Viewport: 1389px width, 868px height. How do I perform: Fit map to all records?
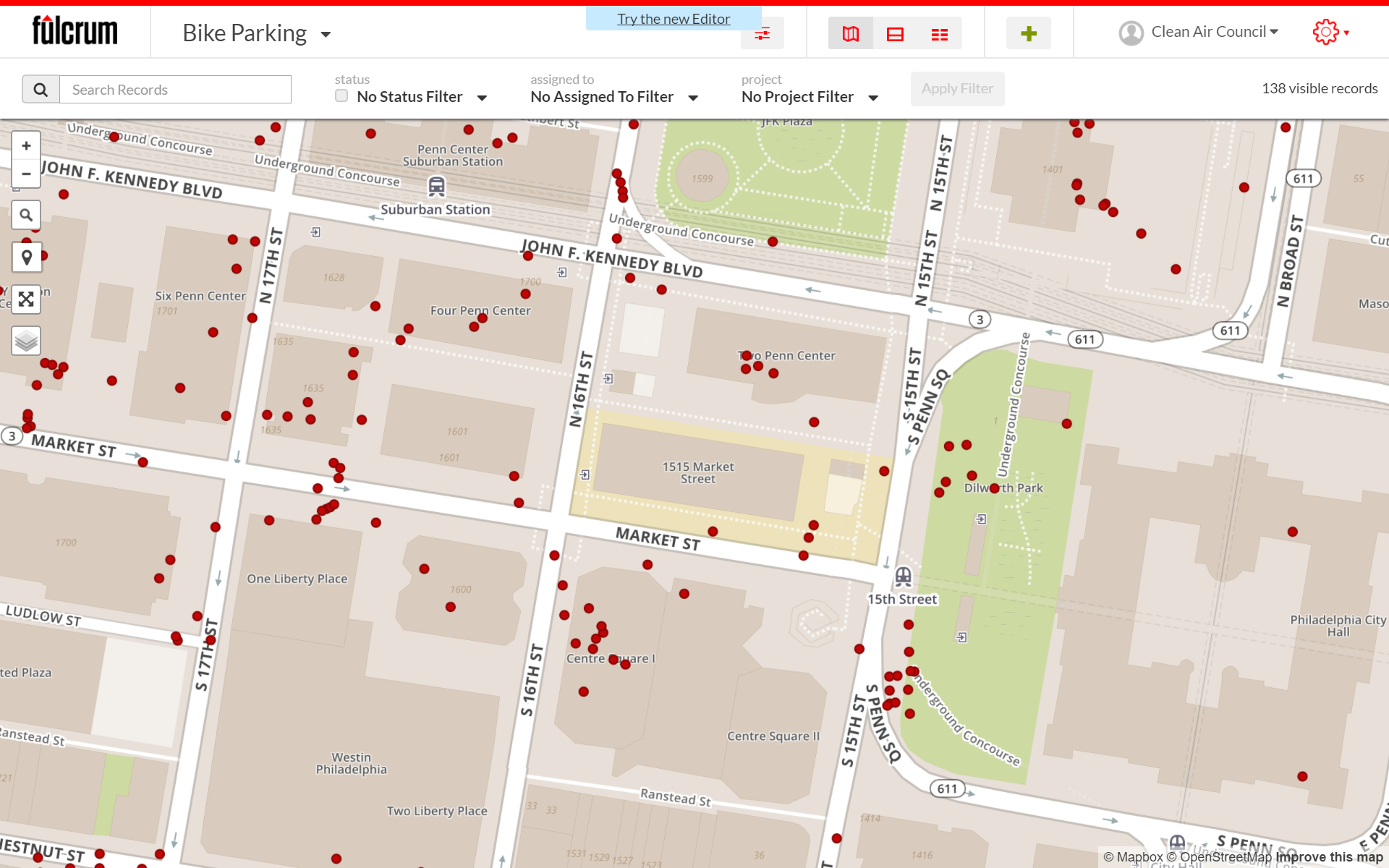pyautogui.click(x=26, y=299)
